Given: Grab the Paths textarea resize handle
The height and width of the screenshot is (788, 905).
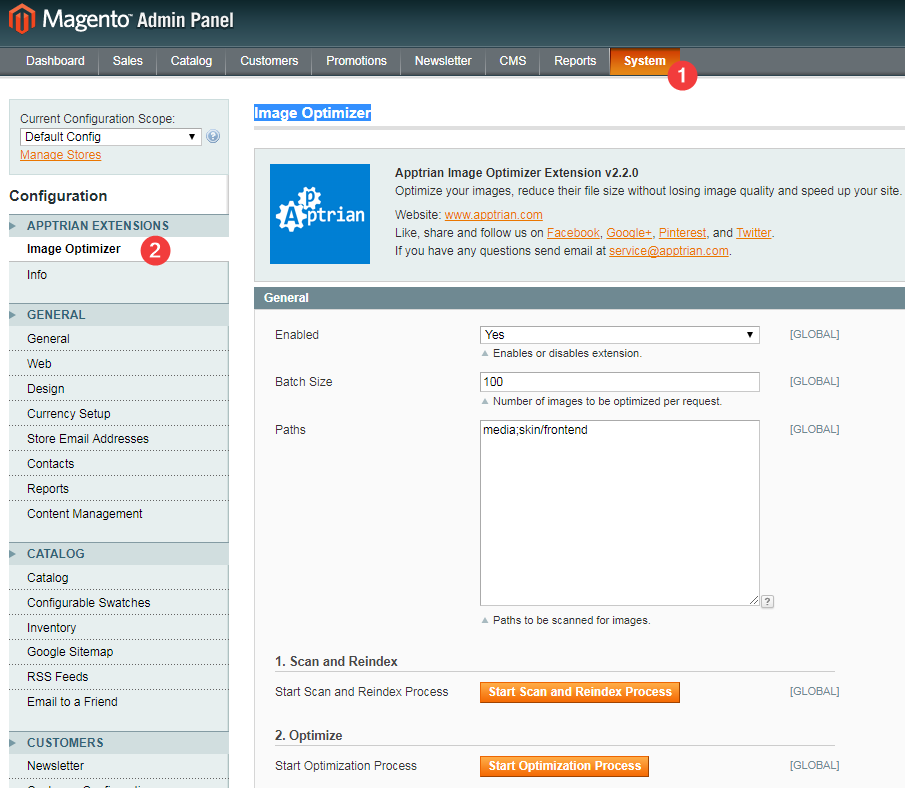Looking at the screenshot, I should (x=754, y=600).
